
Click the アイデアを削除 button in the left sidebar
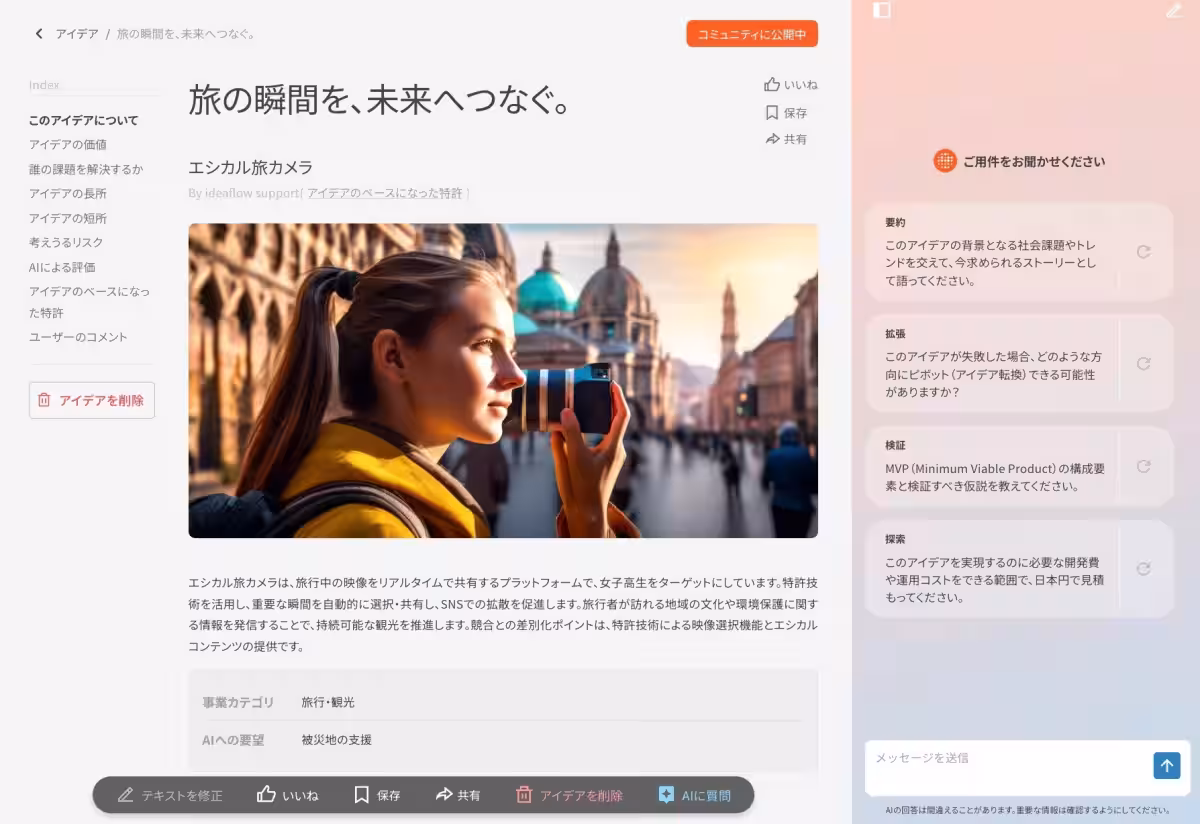91,399
